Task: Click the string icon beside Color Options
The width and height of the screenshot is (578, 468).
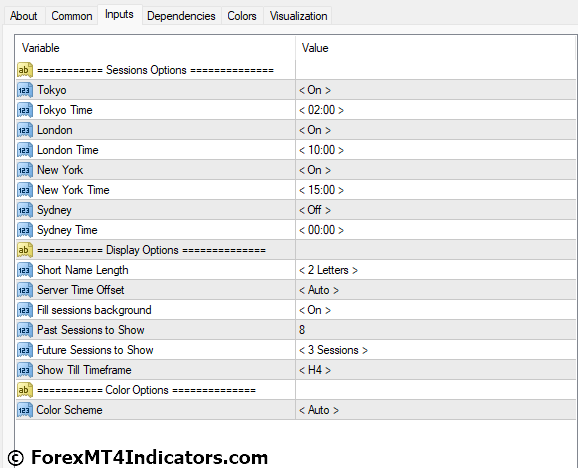Action: point(25,390)
